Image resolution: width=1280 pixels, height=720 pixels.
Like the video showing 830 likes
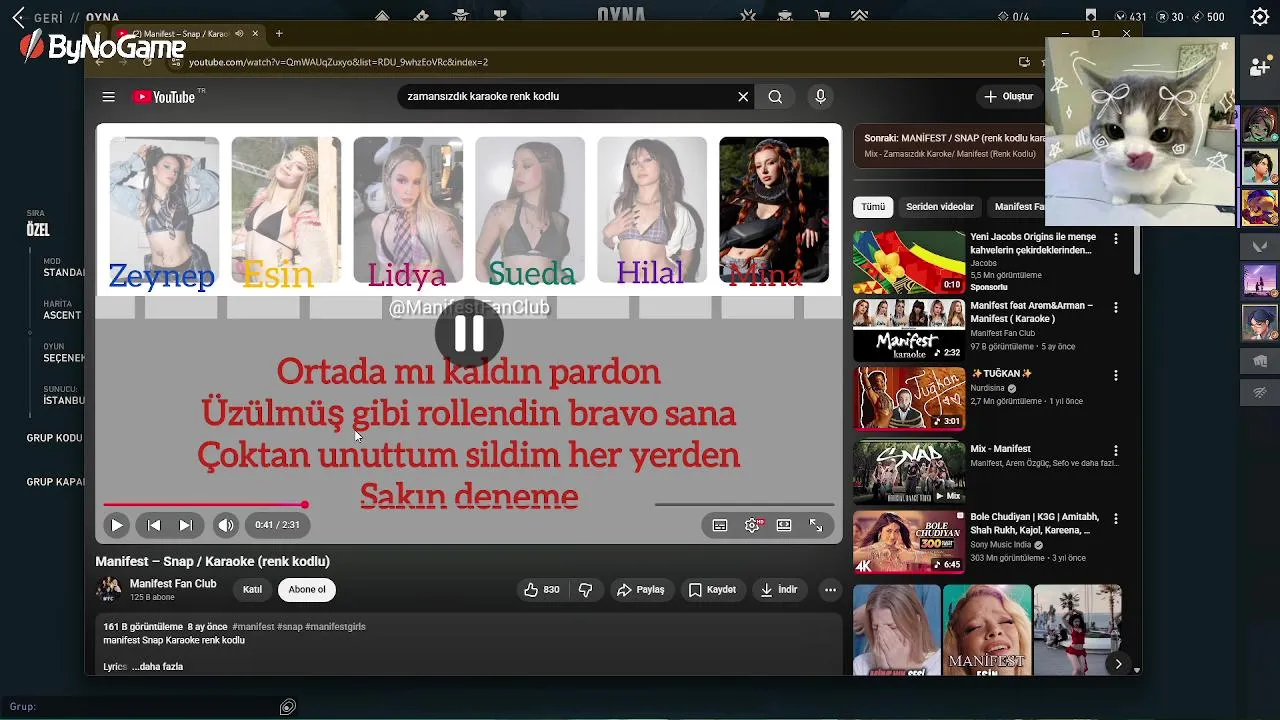542,590
